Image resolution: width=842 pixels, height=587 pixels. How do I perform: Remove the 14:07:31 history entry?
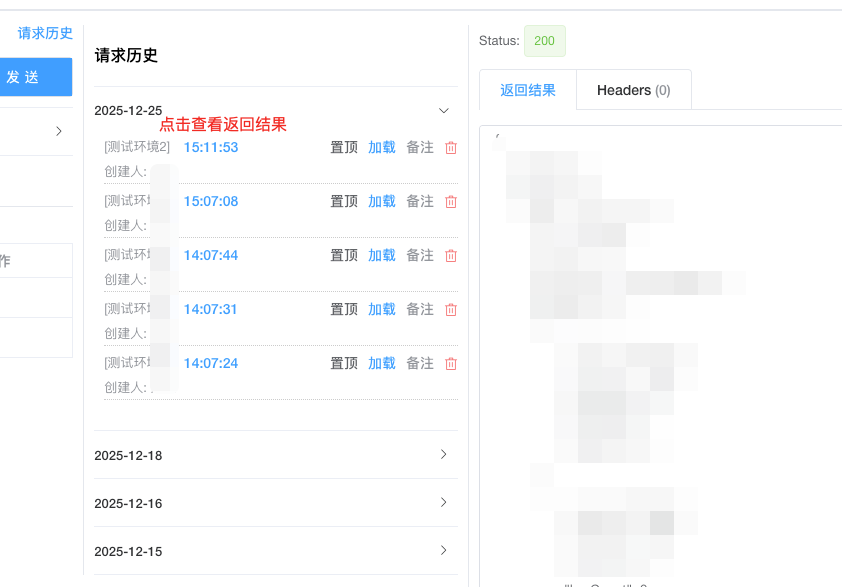[x=451, y=310]
